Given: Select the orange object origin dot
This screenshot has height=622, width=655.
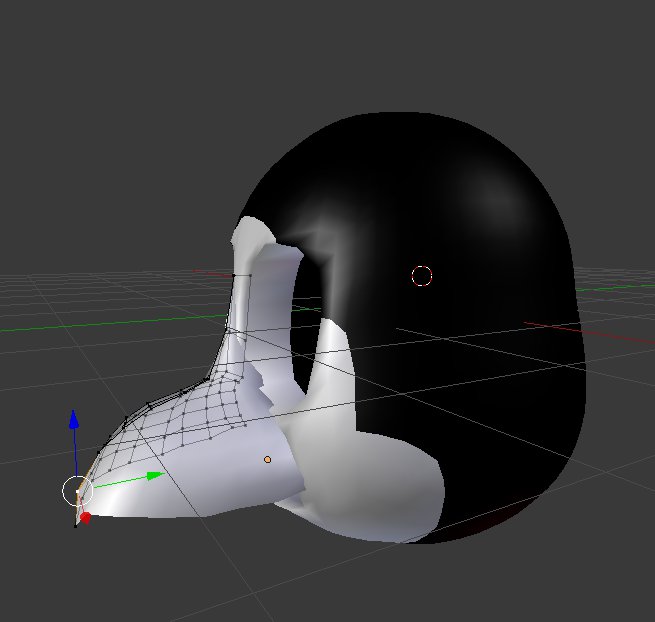Looking at the screenshot, I should pyautogui.click(x=267, y=460).
